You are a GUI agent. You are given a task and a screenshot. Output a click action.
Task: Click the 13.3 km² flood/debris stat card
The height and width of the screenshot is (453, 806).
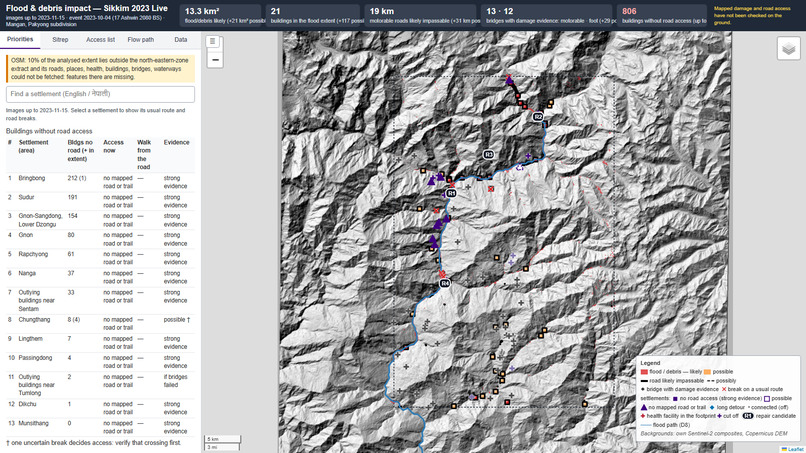click(222, 15)
